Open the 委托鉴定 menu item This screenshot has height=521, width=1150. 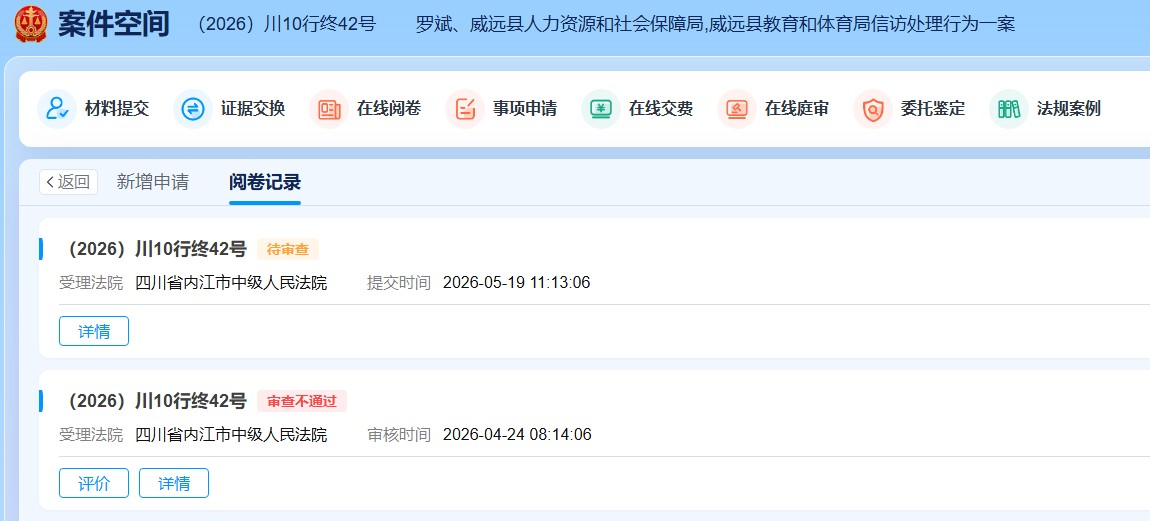coord(909,109)
